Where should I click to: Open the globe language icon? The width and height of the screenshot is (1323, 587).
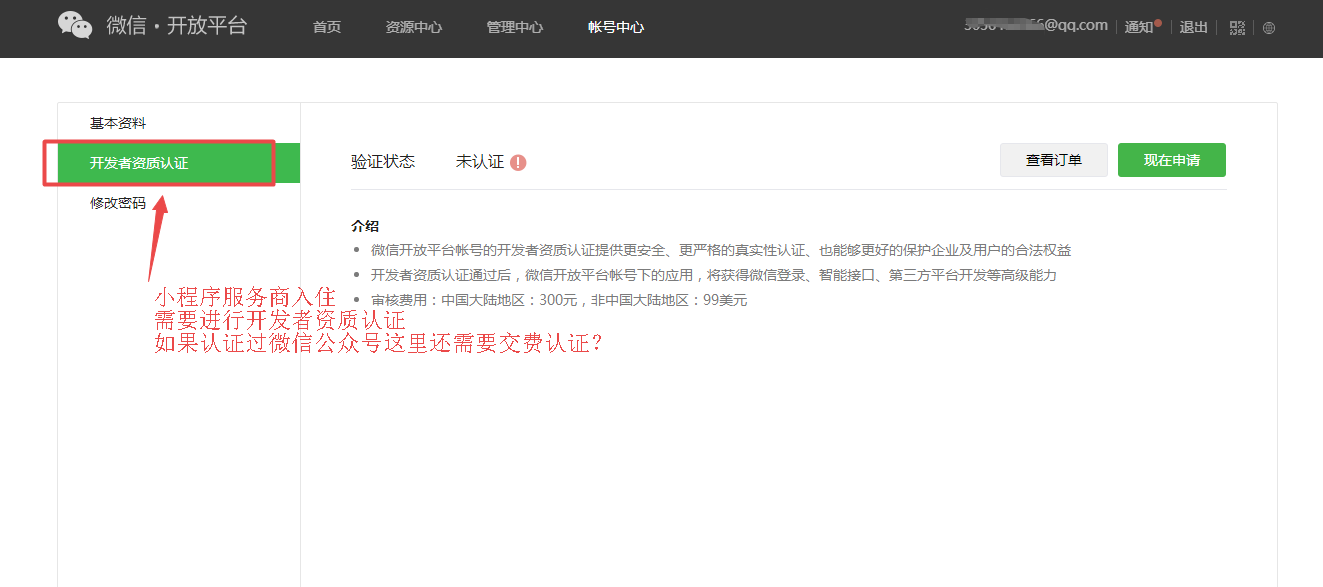[1269, 28]
